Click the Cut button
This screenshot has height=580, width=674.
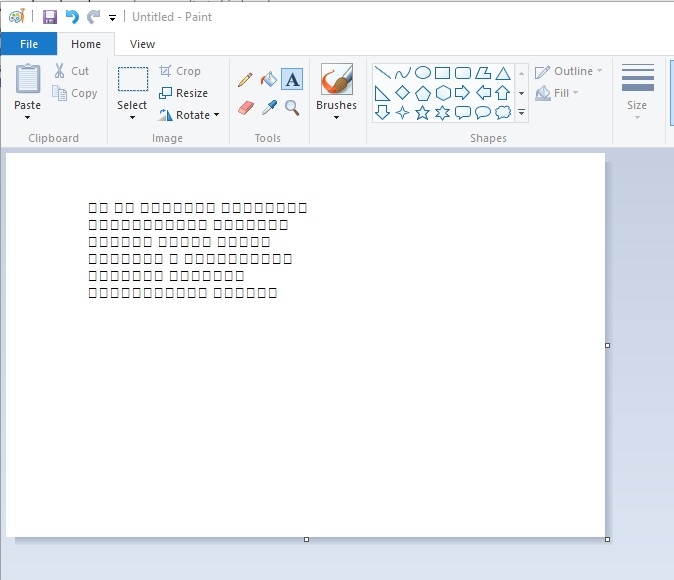point(72,71)
